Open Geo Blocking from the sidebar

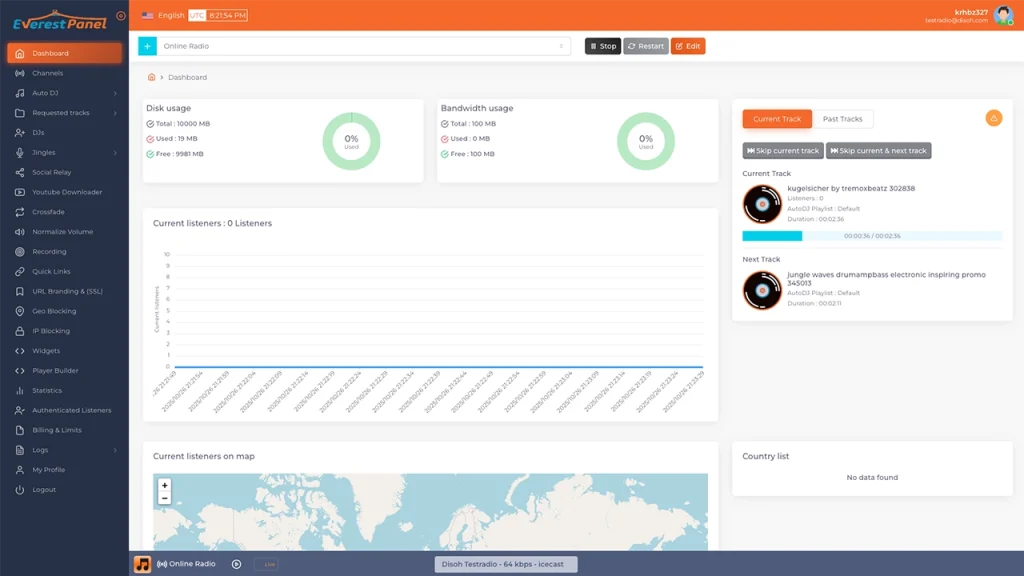pyautogui.click(x=53, y=311)
